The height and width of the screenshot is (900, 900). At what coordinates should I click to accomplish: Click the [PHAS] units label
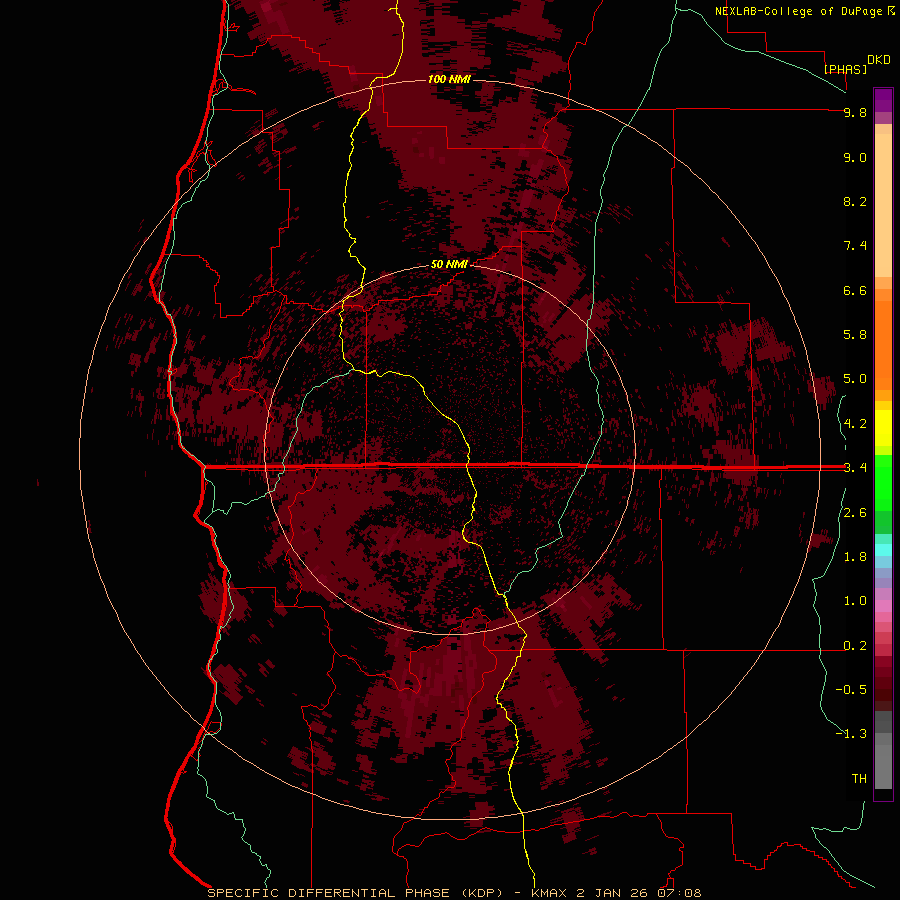(845, 69)
